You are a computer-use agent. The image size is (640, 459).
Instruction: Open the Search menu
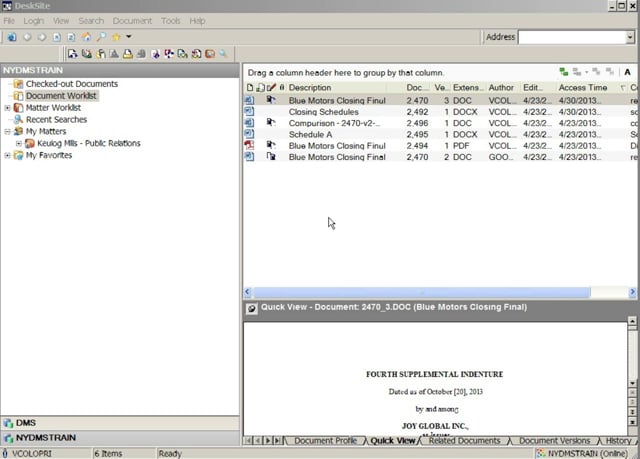click(91, 21)
